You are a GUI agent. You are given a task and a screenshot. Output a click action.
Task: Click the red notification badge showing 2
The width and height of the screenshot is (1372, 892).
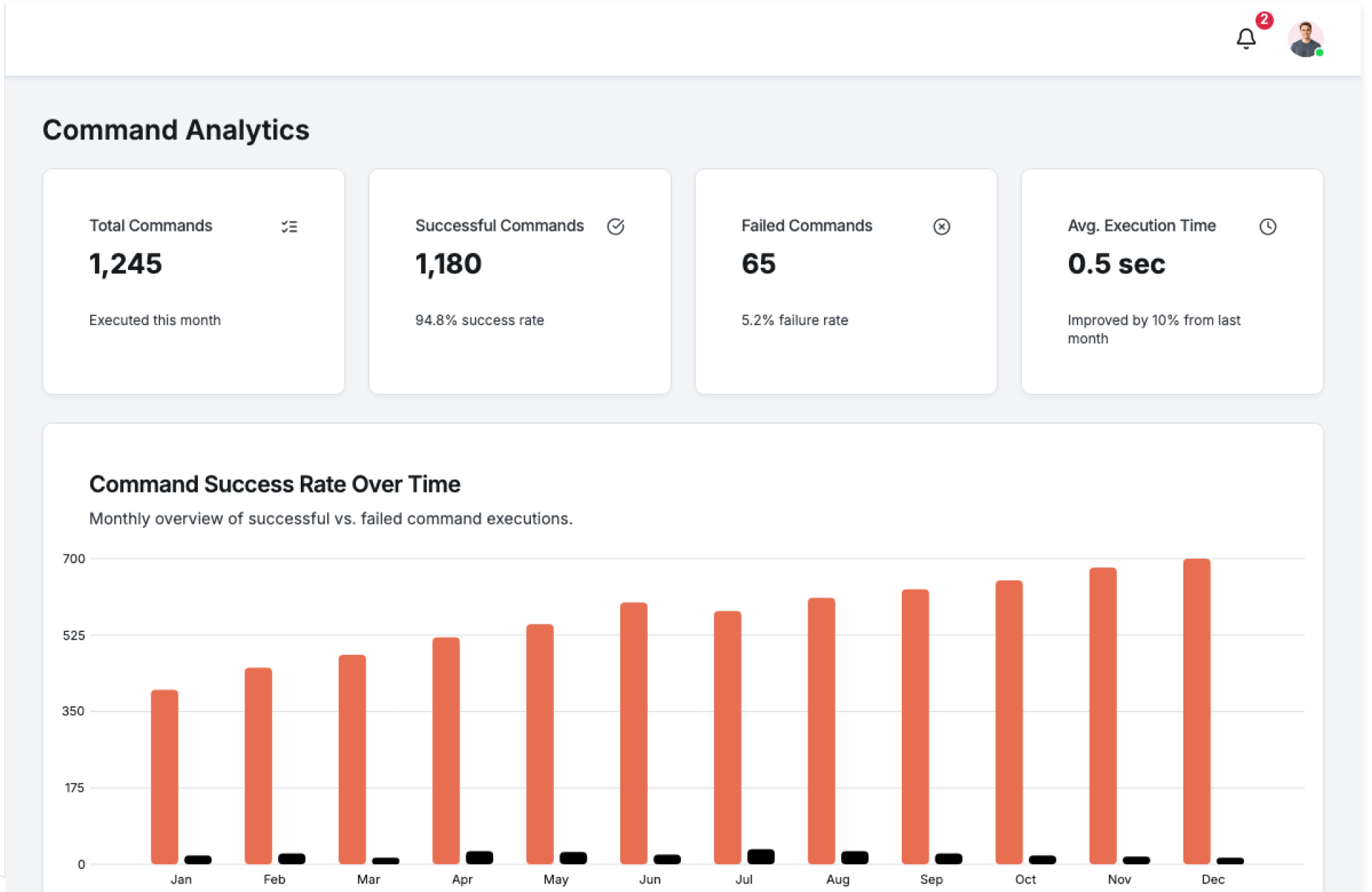[x=1264, y=20]
